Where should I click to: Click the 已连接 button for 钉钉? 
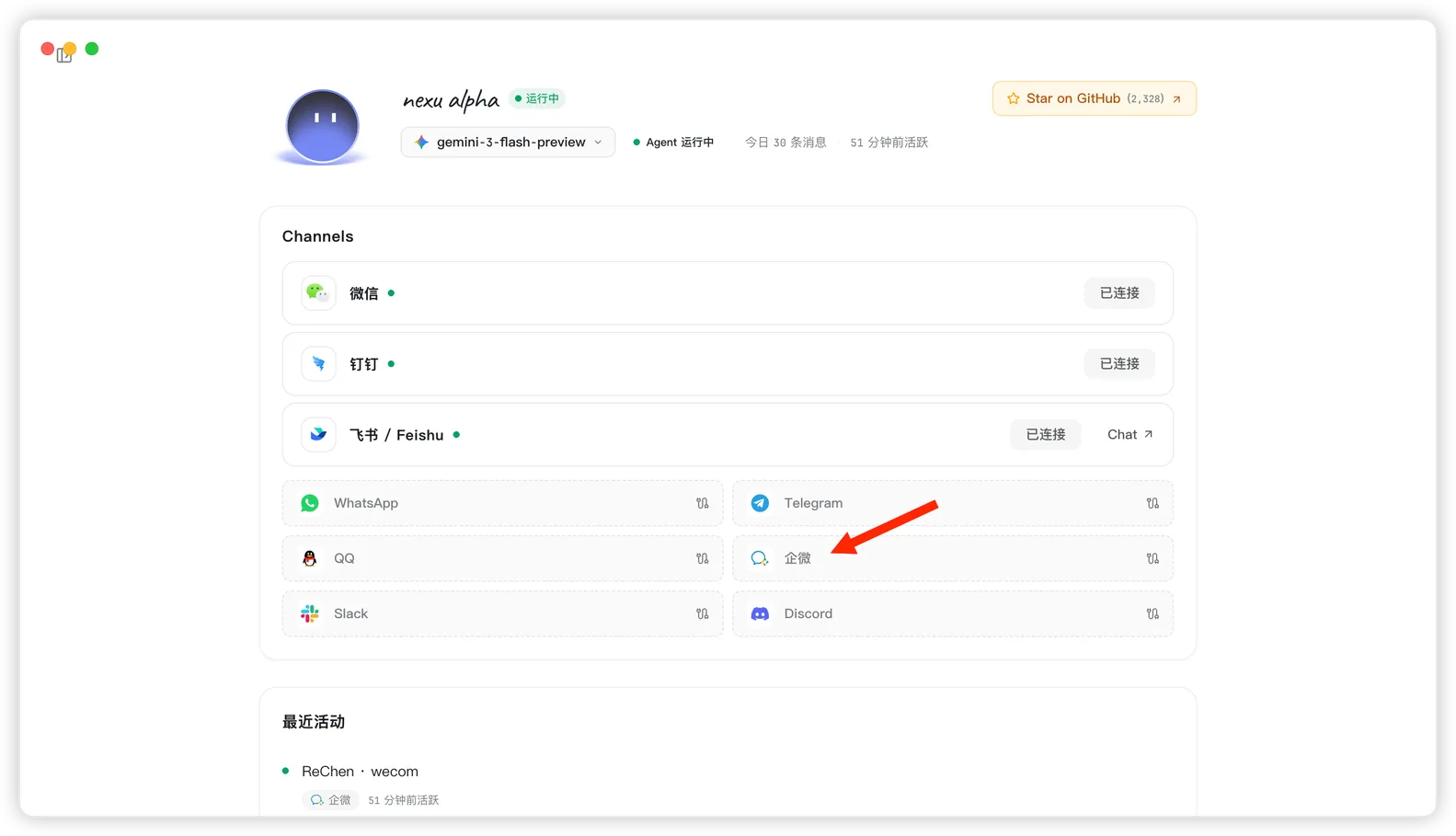1118,364
